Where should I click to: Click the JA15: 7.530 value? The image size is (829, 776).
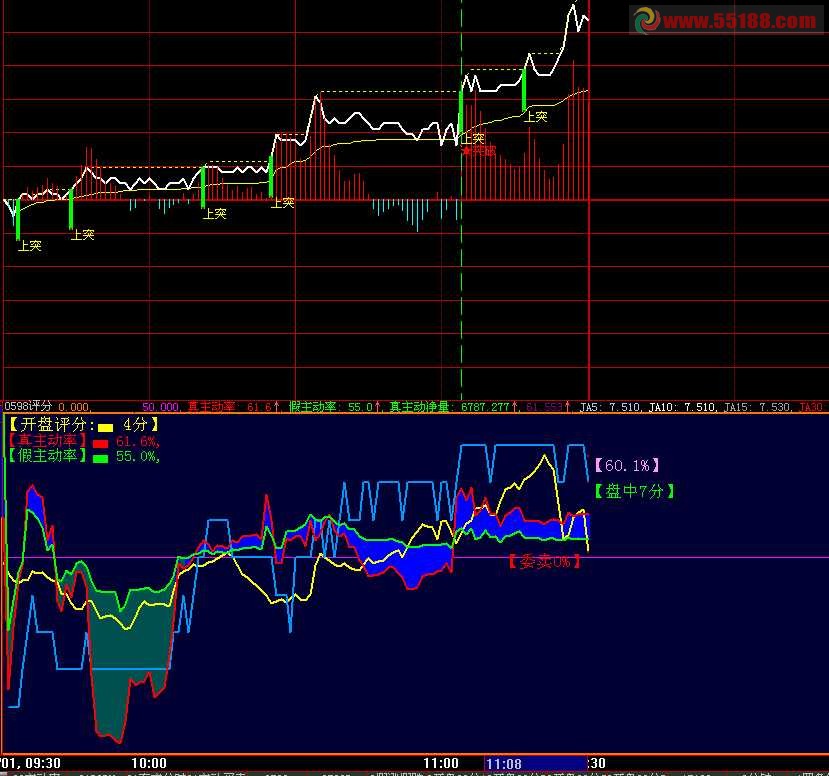pyautogui.click(x=757, y=407)
